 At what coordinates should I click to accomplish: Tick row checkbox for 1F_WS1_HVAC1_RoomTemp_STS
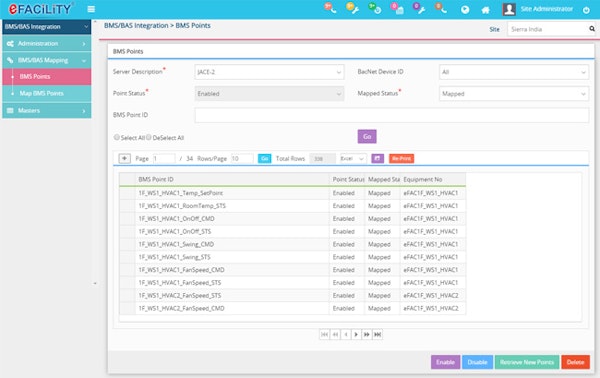(x=127, y=206)
